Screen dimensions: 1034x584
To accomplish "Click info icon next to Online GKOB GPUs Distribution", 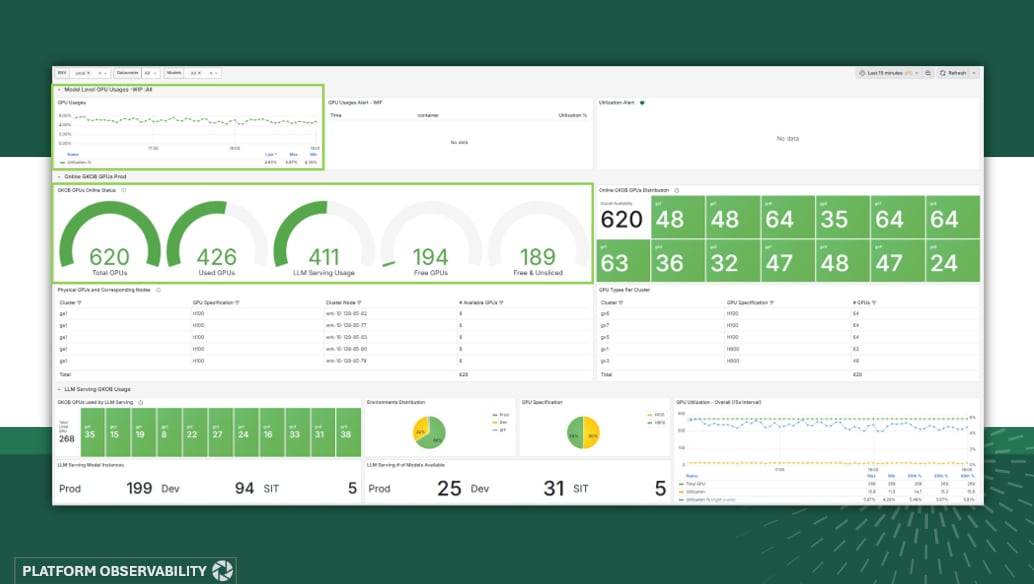I will pos(677,190).
